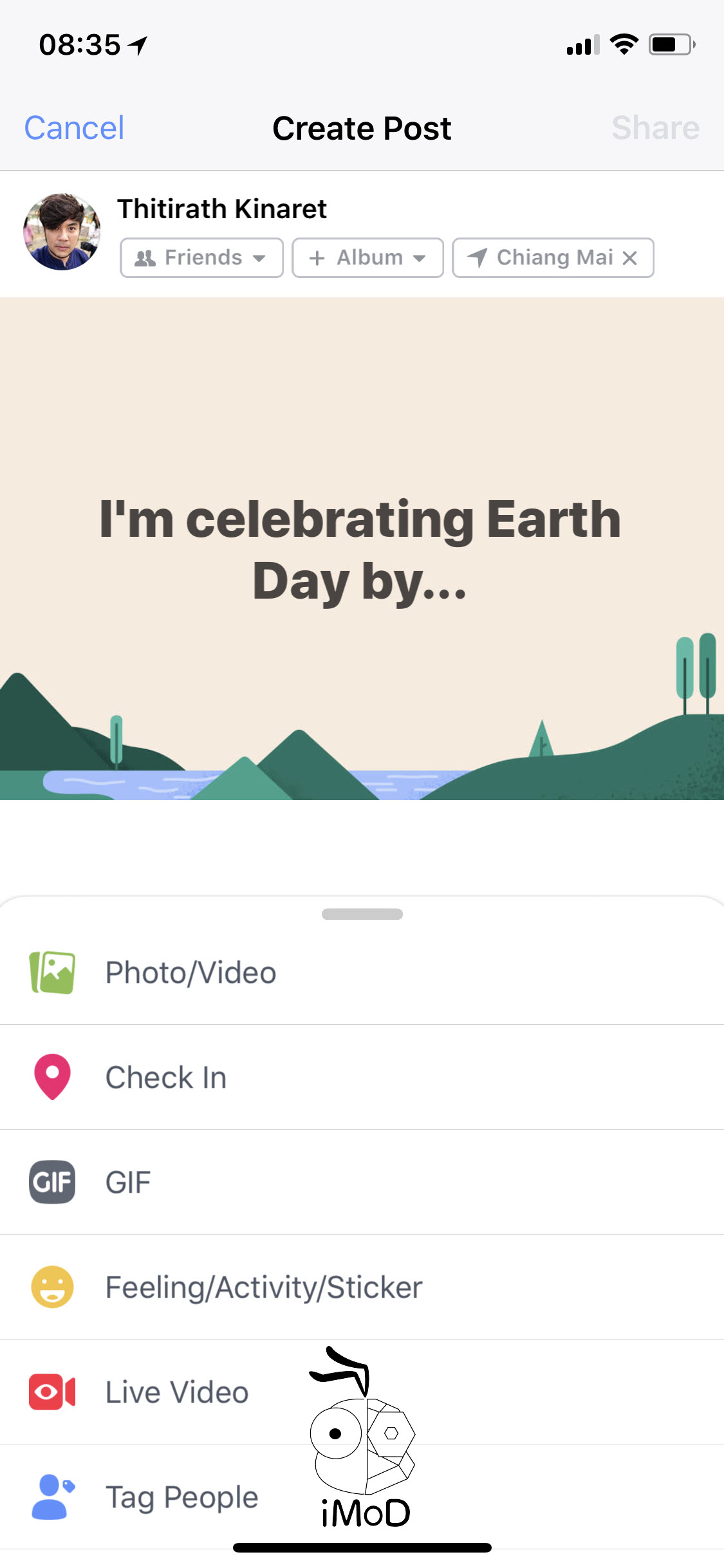This screenshot has width=724, height=1568.
Task: Expand the Album selector dropdown
Action: pos(367,258)
